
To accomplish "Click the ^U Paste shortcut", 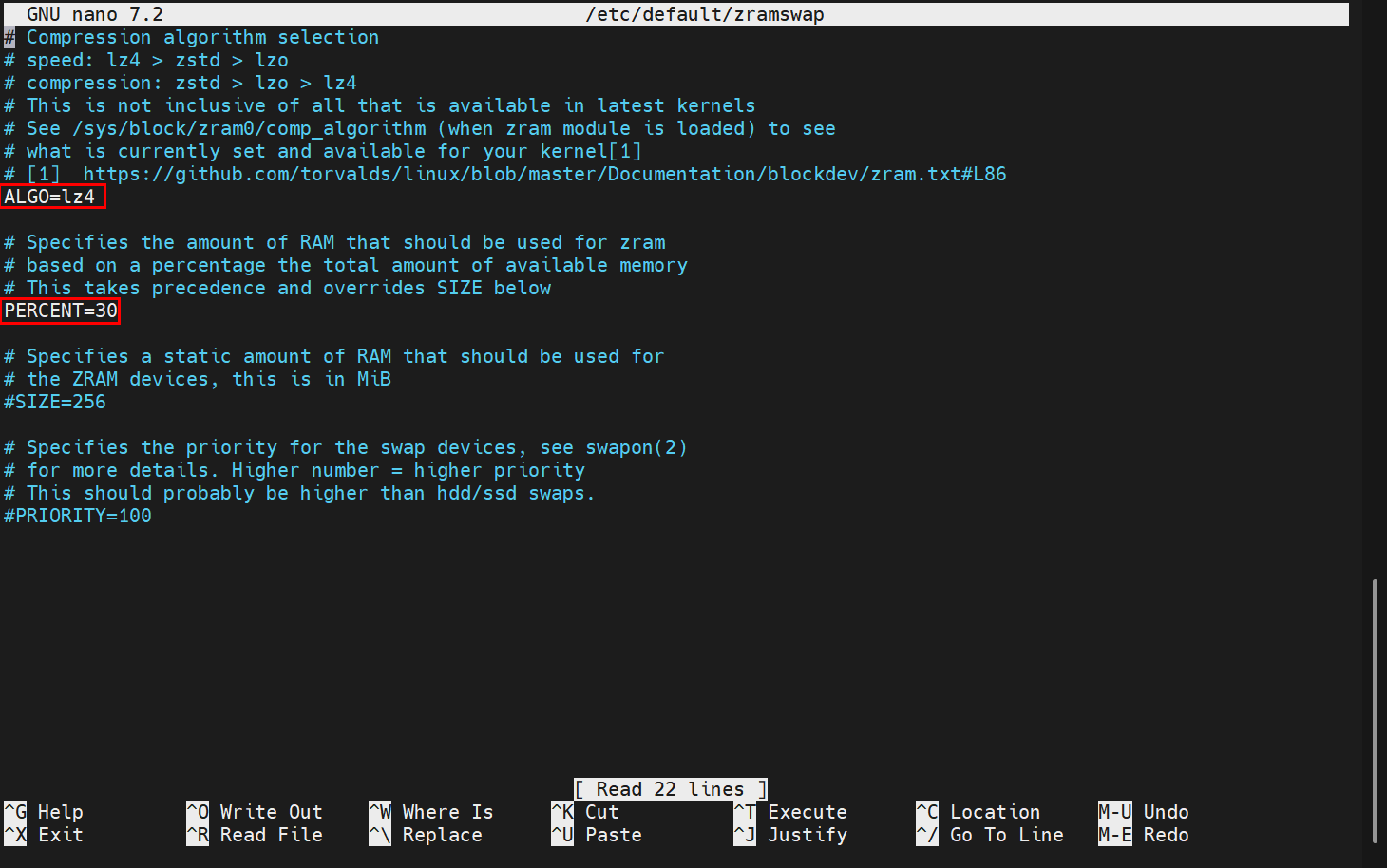I will 597,835.
